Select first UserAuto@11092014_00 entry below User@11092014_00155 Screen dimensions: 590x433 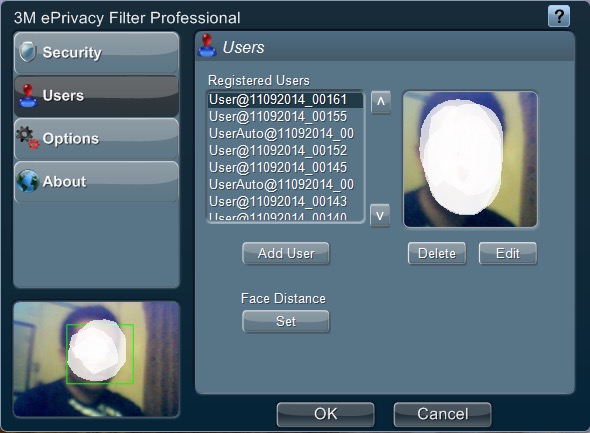[285, 134]
